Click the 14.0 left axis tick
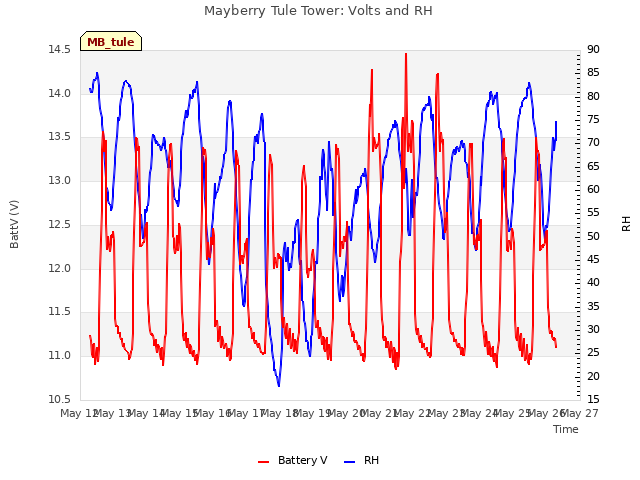 point(59,93)
